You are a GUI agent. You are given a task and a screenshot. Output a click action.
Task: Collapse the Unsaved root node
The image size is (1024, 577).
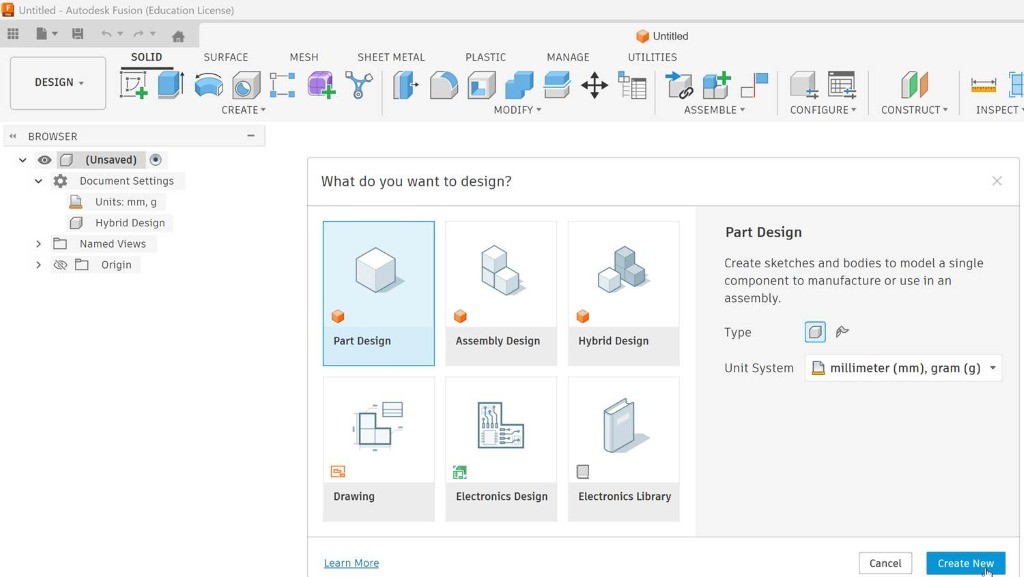[x=23, y=160]
